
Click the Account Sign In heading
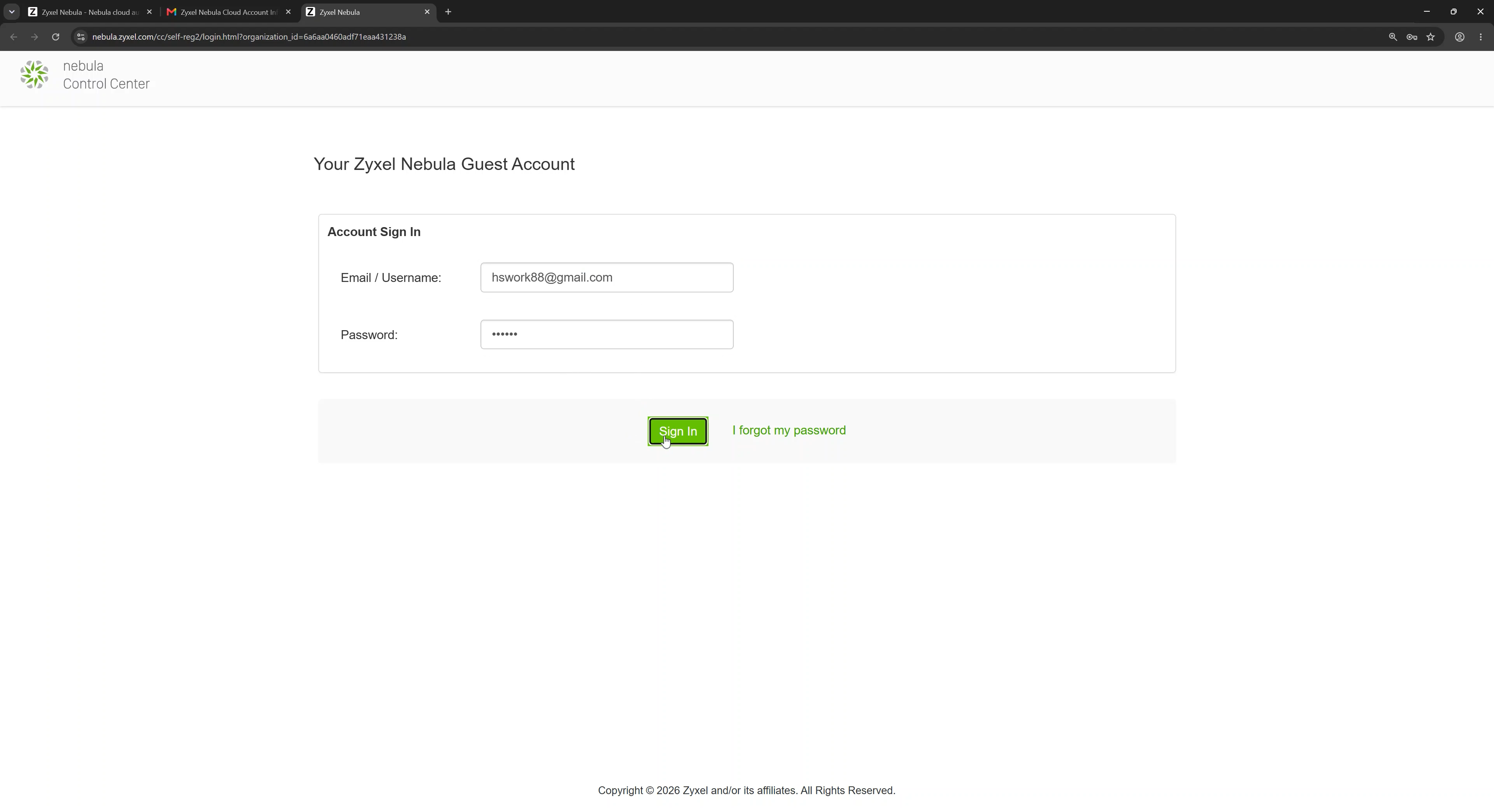(x=374, y=232)
